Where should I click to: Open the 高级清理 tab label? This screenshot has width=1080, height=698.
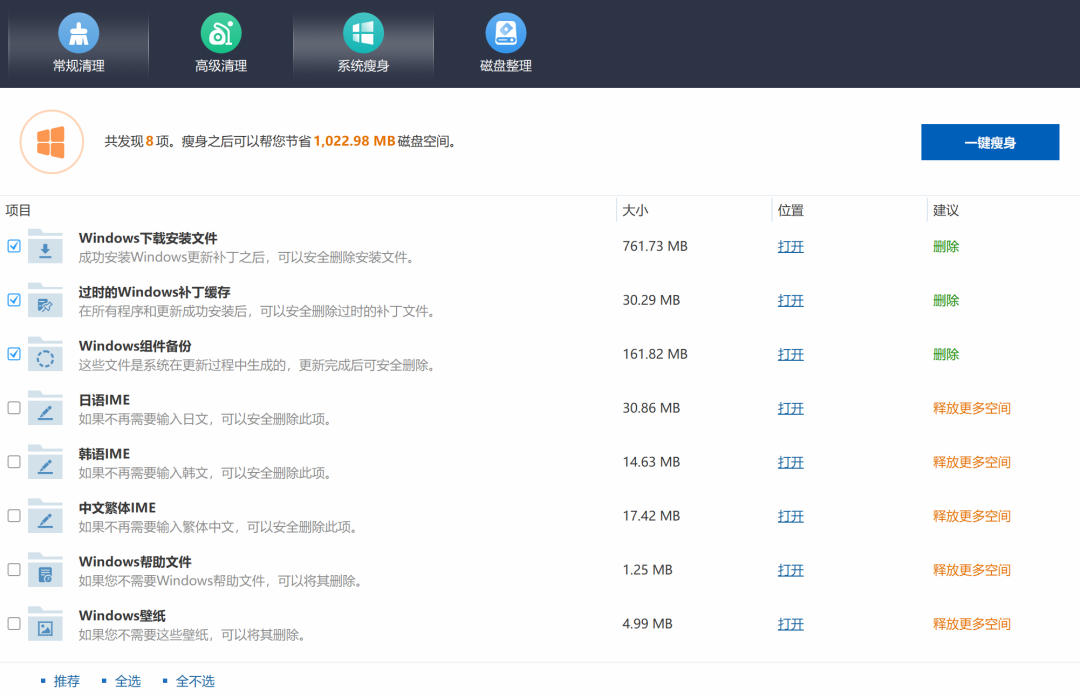(220, 66)
